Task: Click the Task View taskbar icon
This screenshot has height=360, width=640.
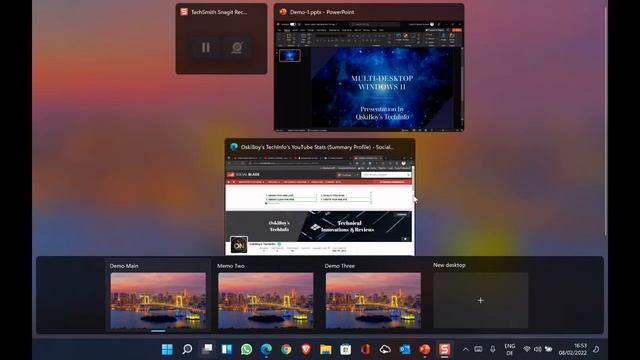Action: click(x=207, y=349)
